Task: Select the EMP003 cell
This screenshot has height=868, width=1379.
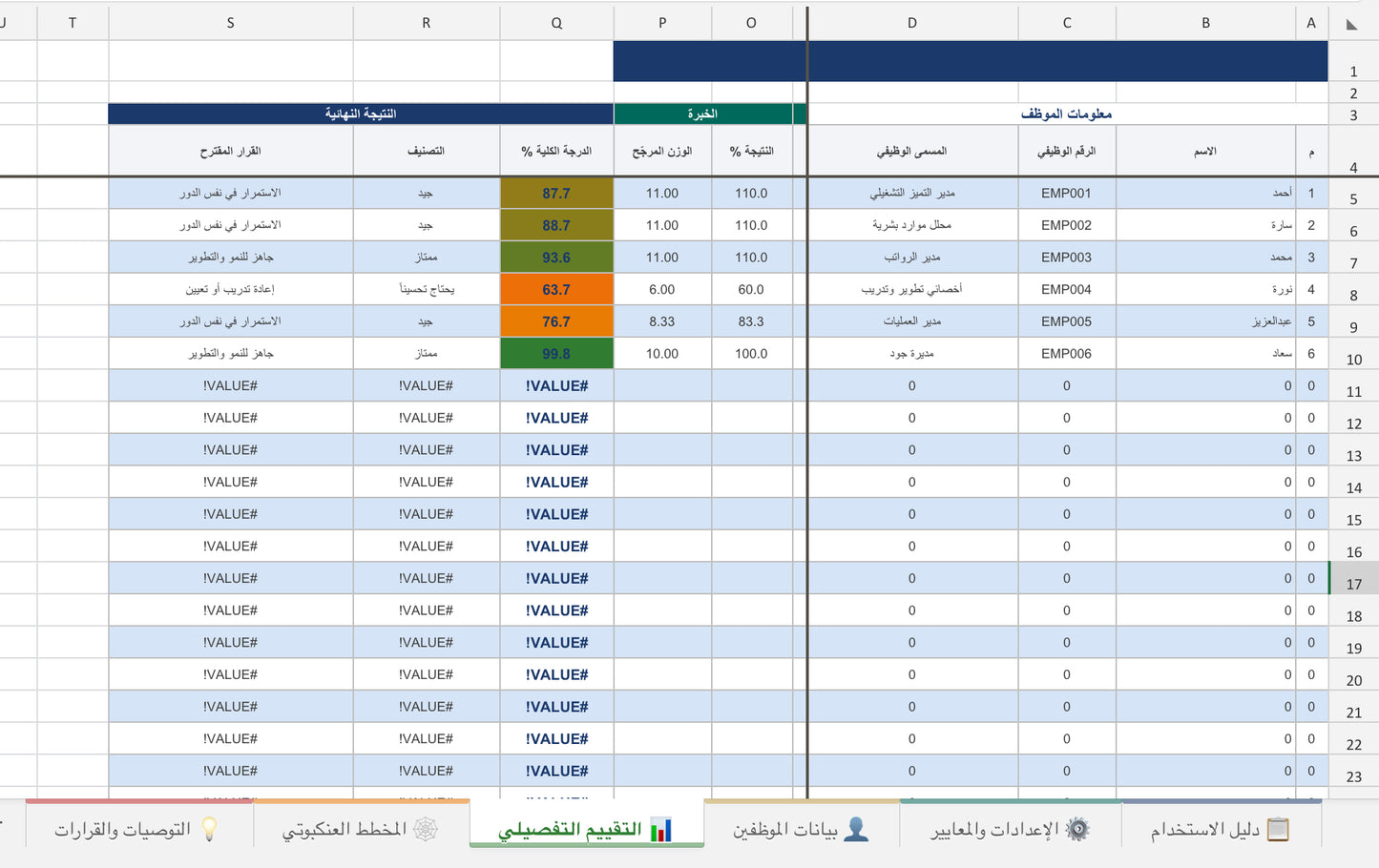Action: pos(1067,258)
